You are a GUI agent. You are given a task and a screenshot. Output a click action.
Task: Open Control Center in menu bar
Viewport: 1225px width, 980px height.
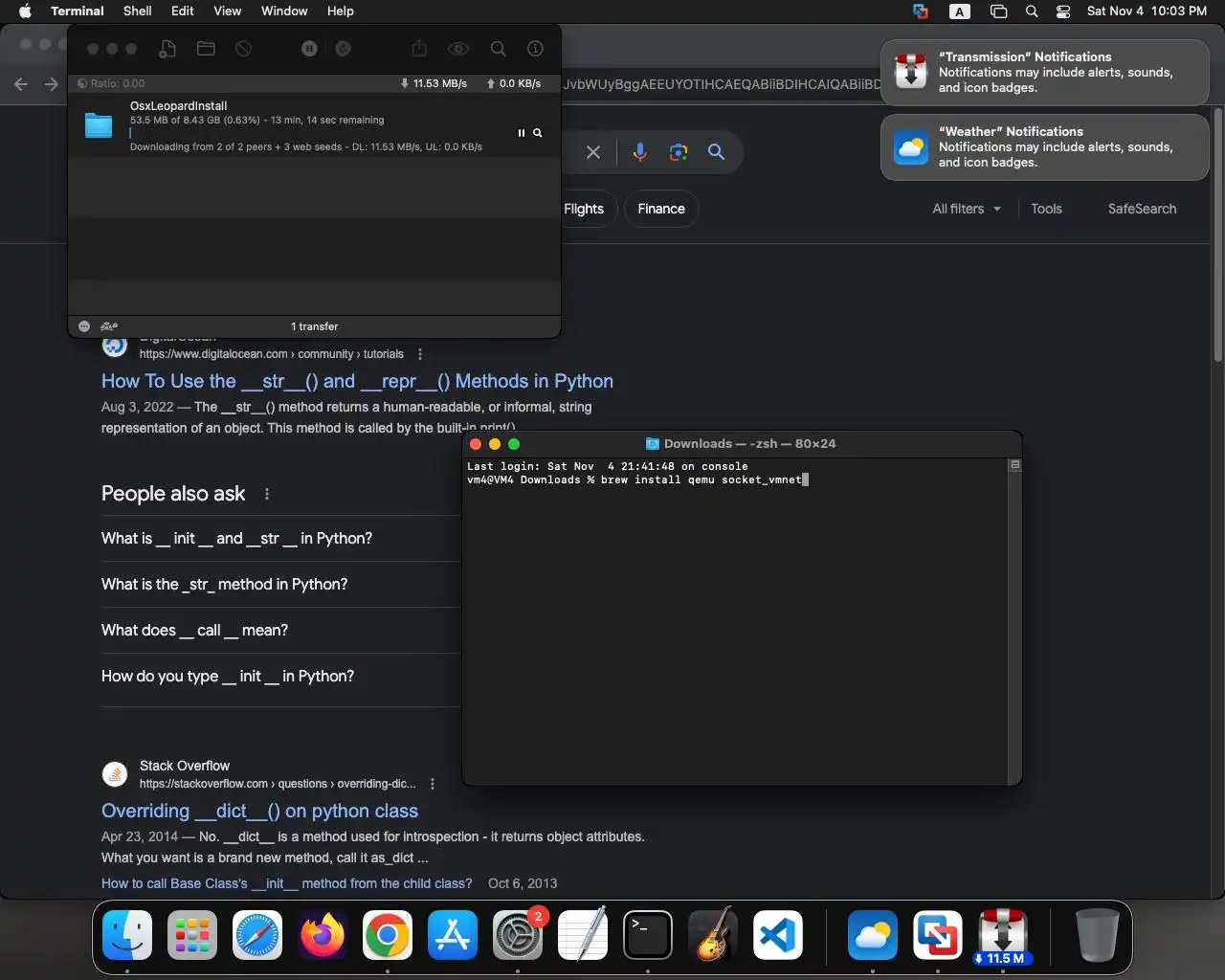tap(1063, 11)
